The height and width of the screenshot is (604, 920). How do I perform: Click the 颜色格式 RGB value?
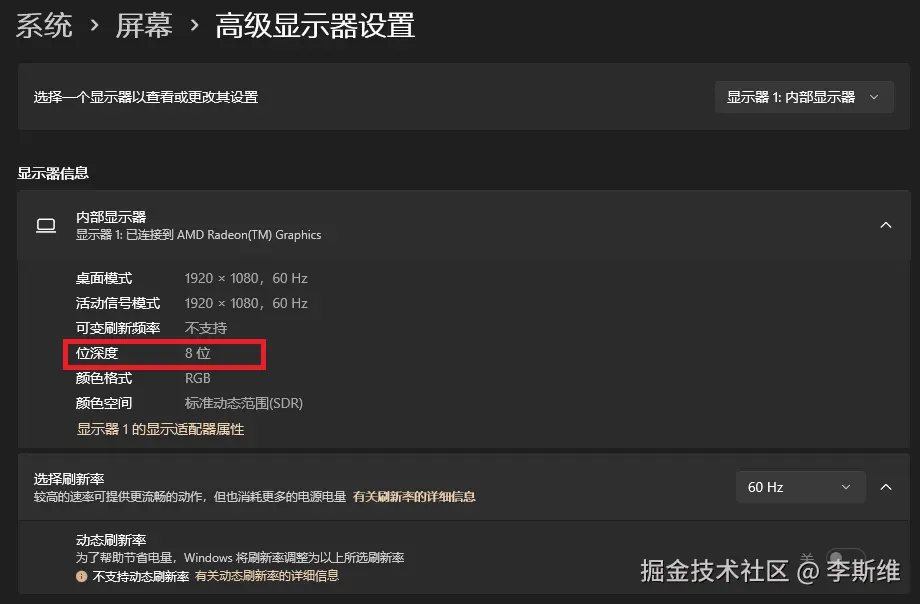click(197, 379)
